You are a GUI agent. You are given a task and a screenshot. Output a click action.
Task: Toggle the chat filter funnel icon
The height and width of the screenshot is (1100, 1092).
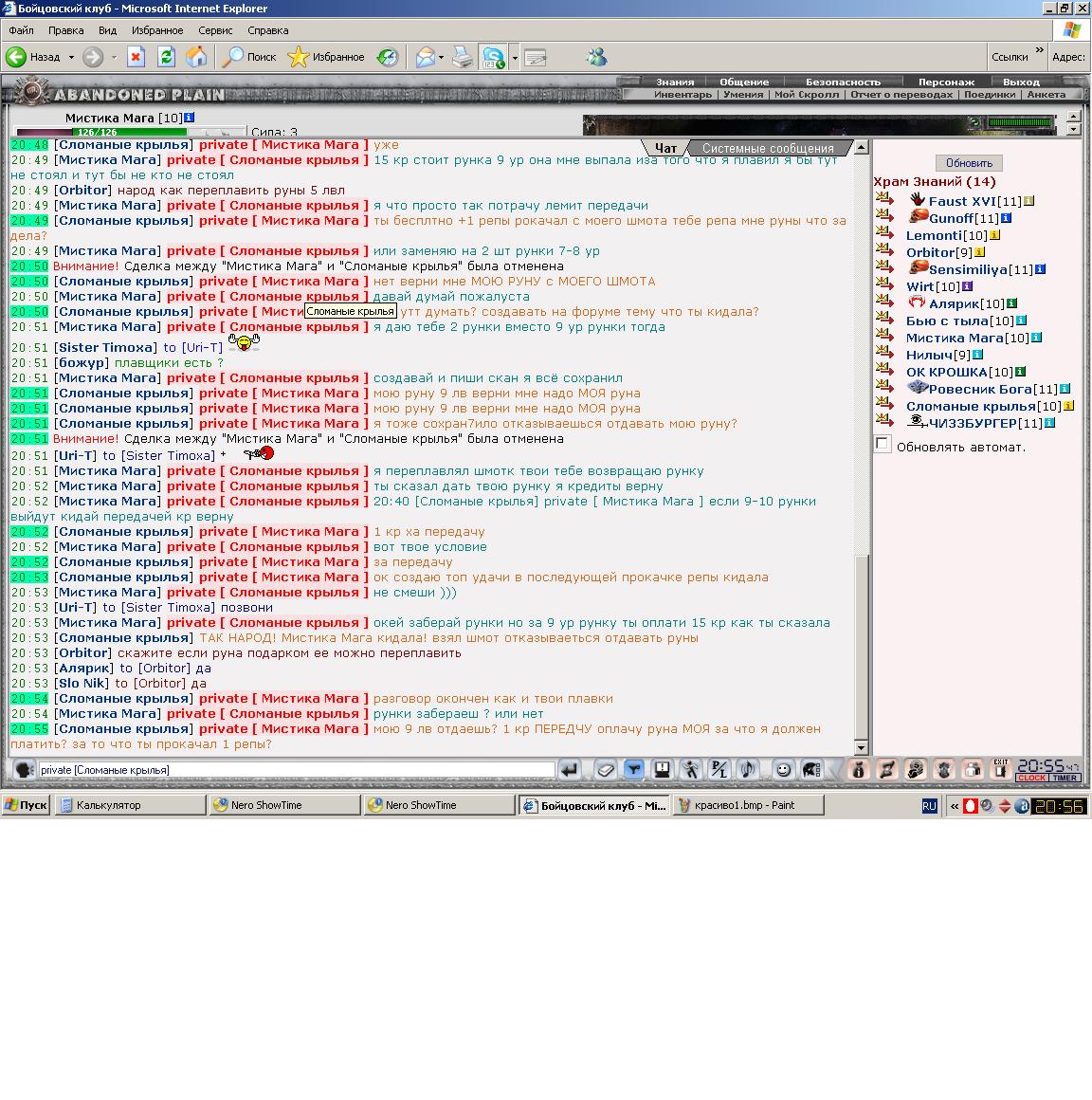(633, 770)
